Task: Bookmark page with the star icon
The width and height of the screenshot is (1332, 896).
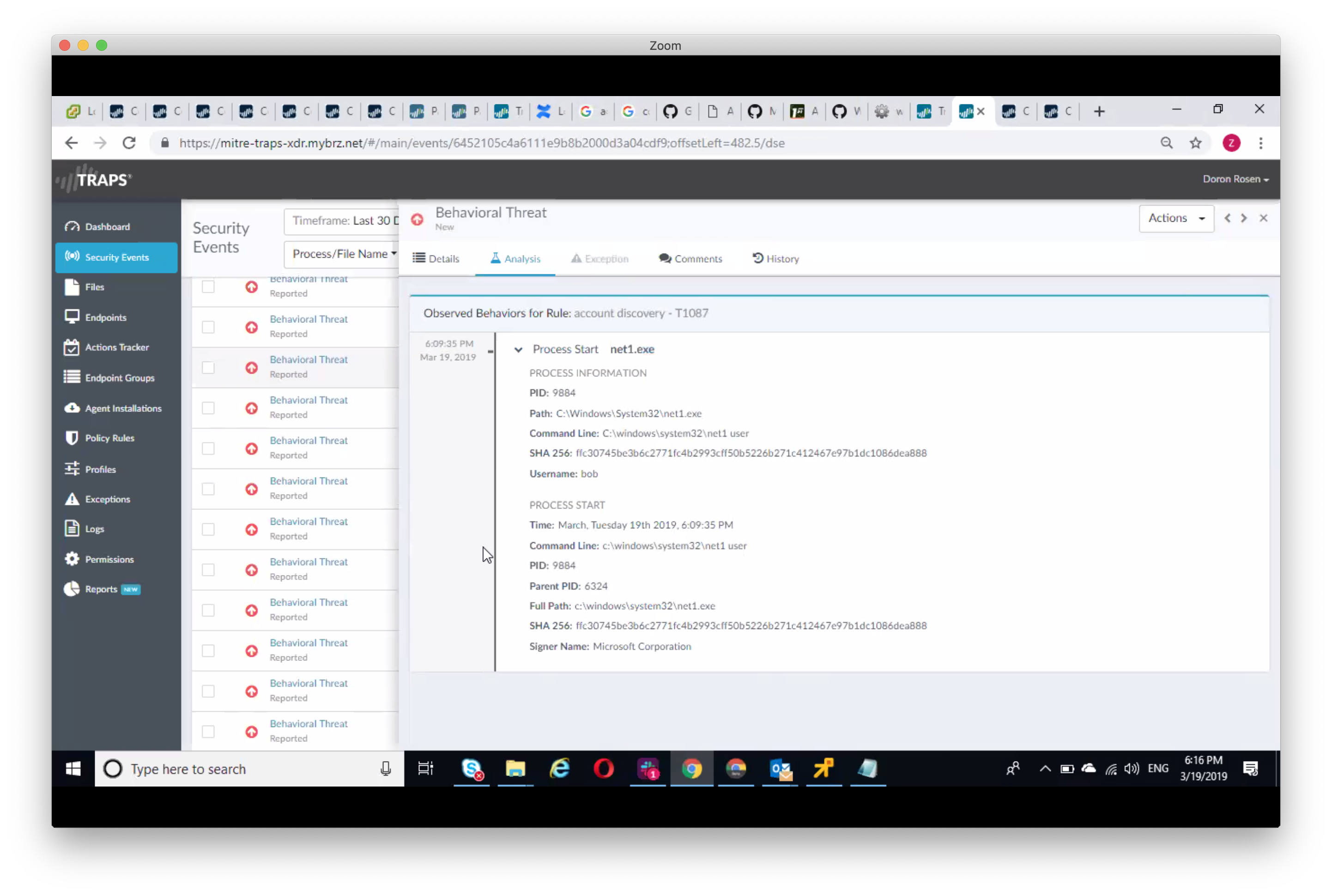Action: coord(1195,144)
